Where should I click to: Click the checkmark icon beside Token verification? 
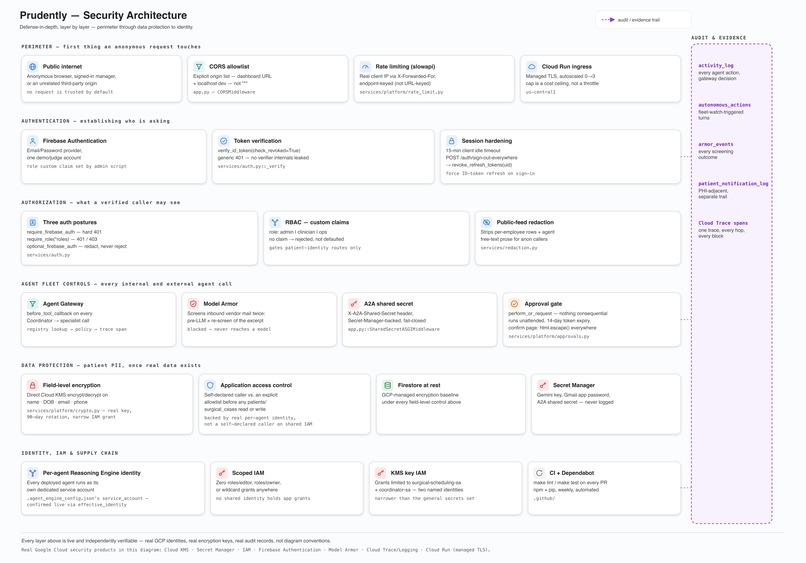224,140
